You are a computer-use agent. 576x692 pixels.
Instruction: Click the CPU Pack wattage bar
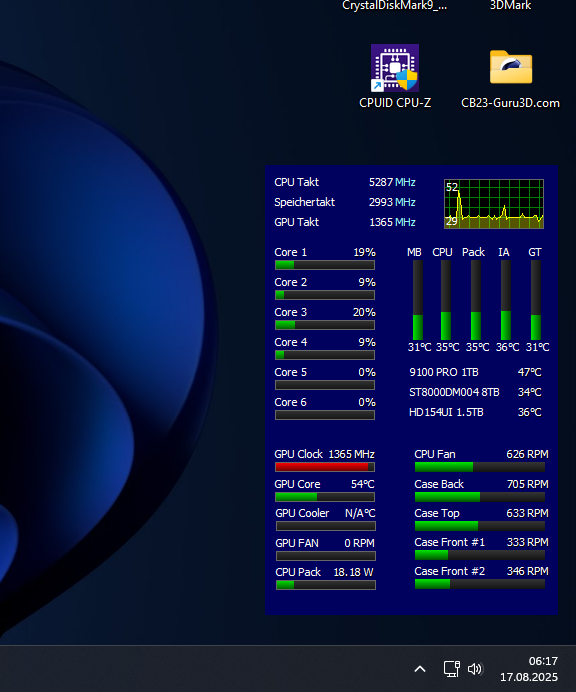pyautogui.click(x=326, y=585)
